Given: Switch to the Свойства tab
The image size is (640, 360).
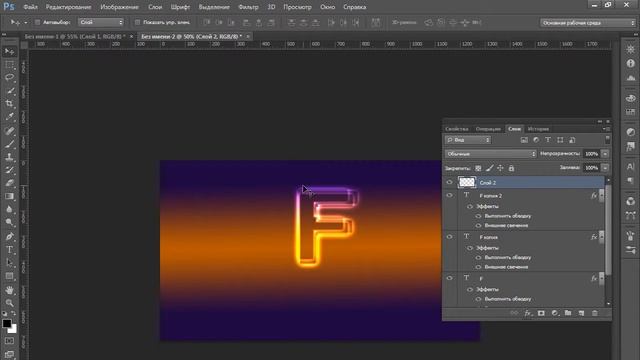Looking at the screenshot, I should (x=457, y=129).
